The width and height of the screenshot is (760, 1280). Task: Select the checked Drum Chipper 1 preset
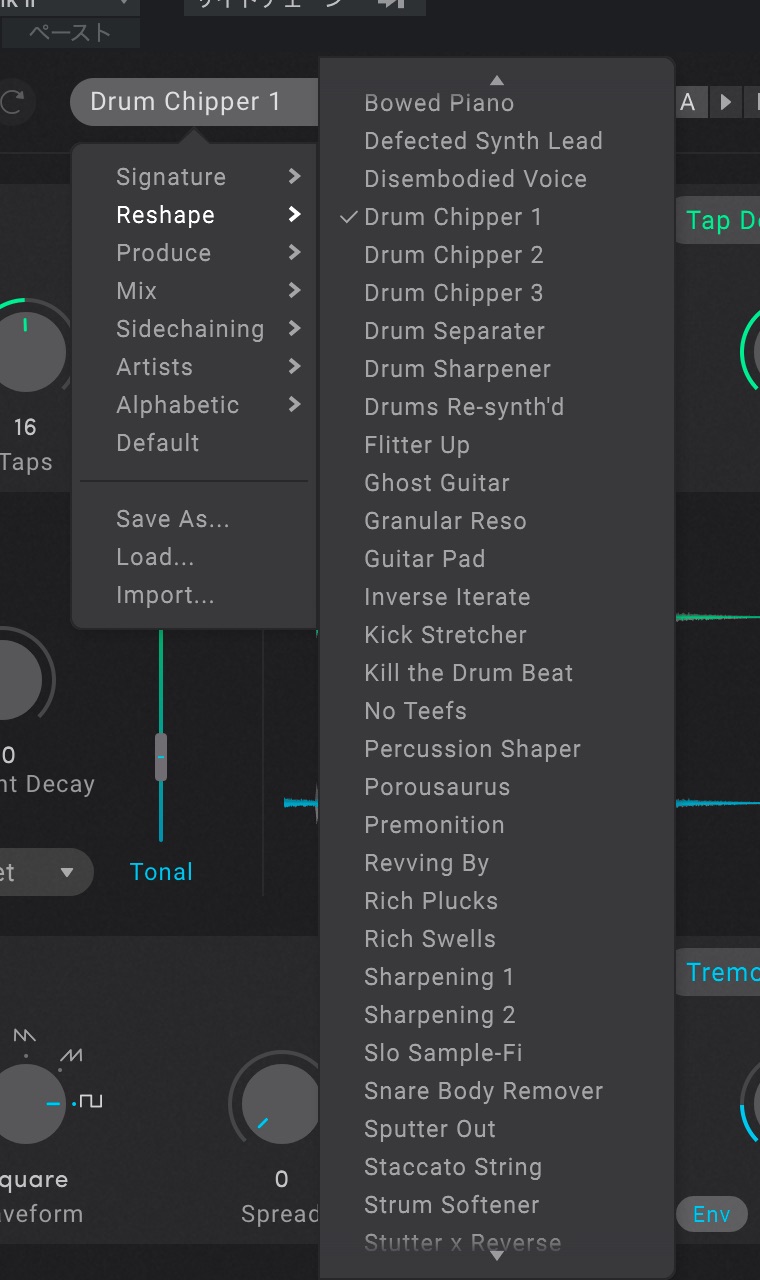(x=453, y=217)
